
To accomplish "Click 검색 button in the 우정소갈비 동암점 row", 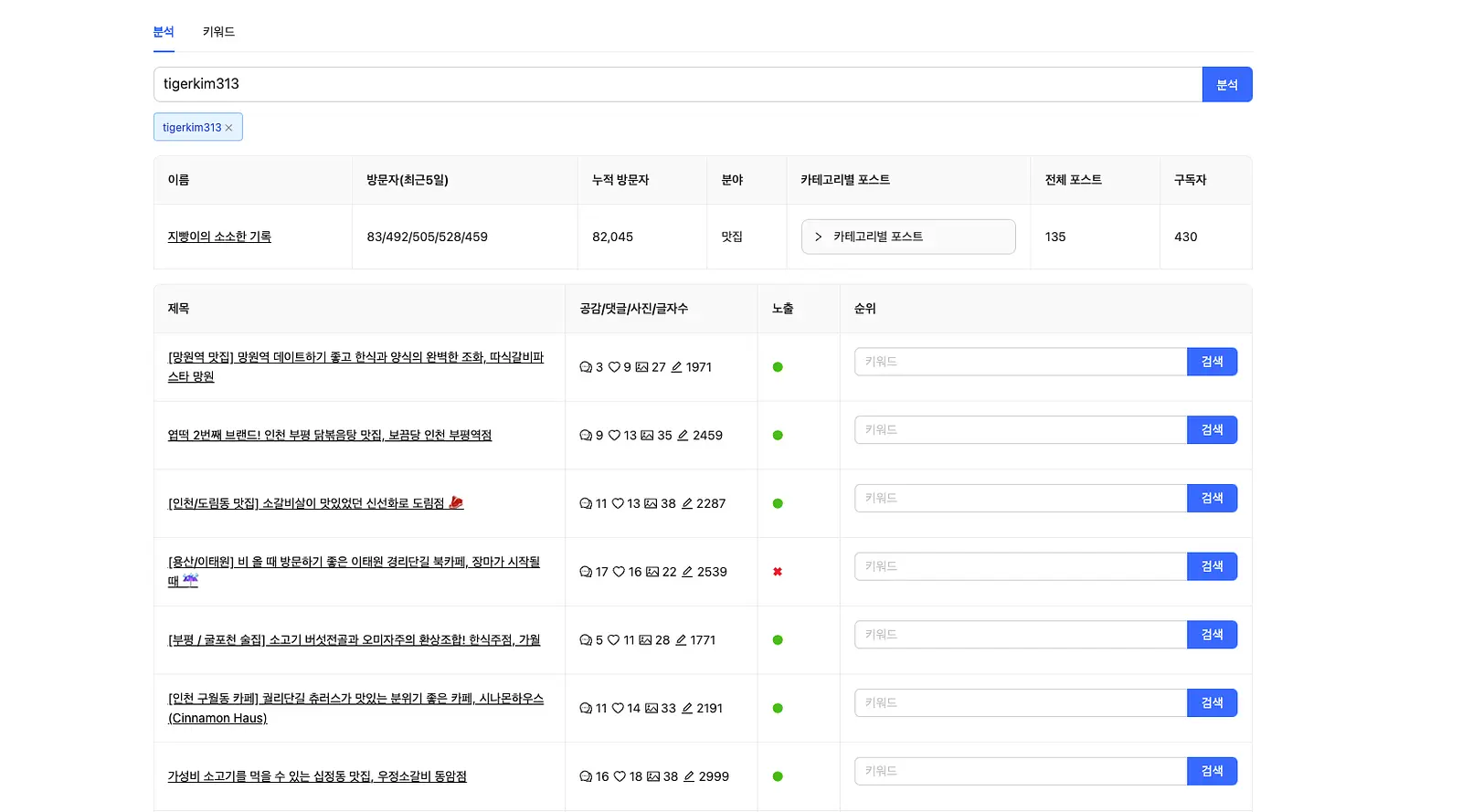I will pos(1212,771).
